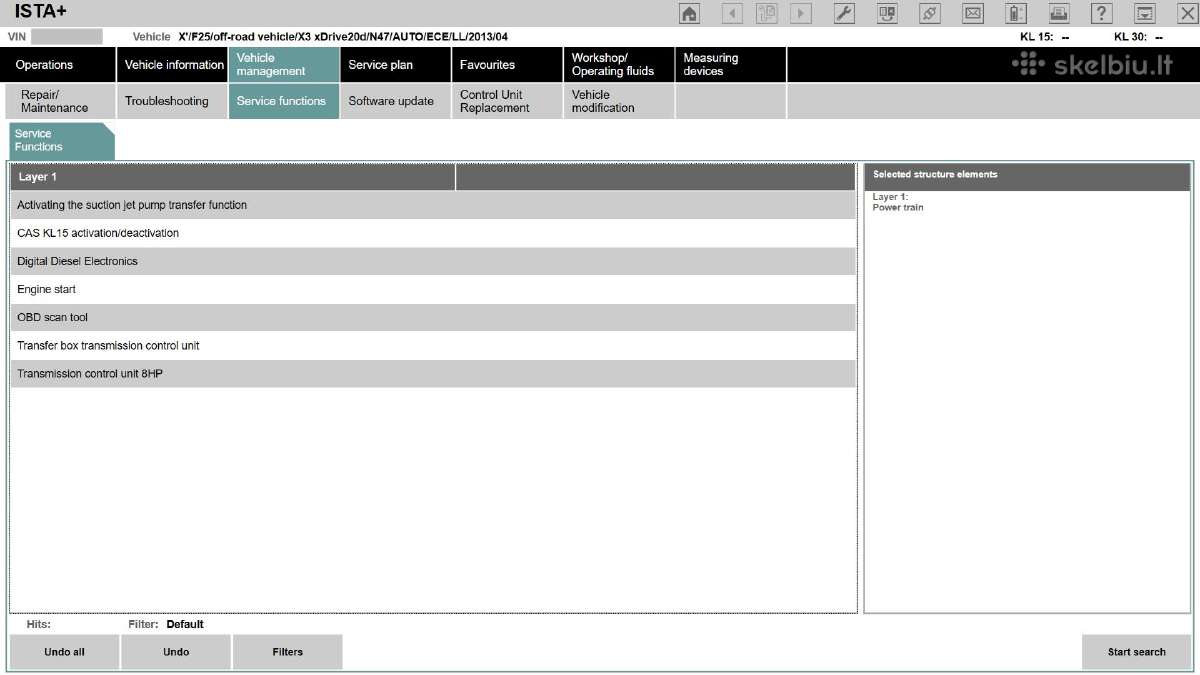Click the back arrow navigation icon
Image resolution: width=1200 pixels, height=675 pixels.
pyautogui.click(x=732, y=13)
